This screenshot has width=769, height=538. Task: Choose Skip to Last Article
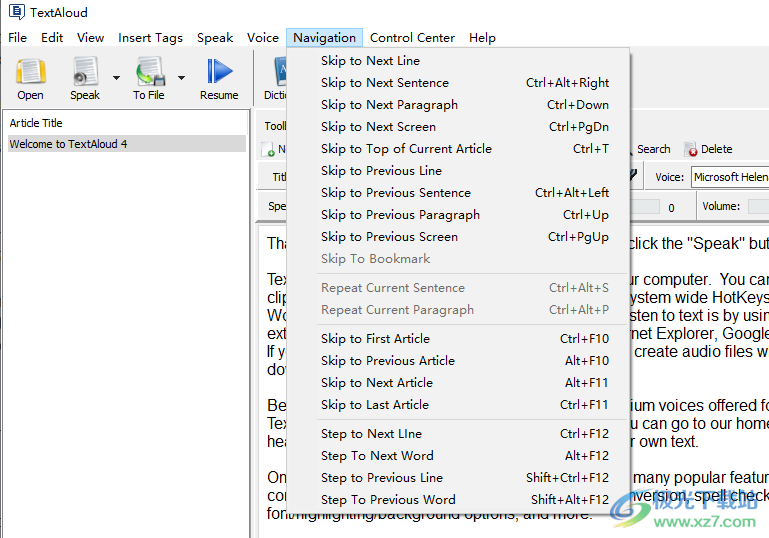click(458, 405)
